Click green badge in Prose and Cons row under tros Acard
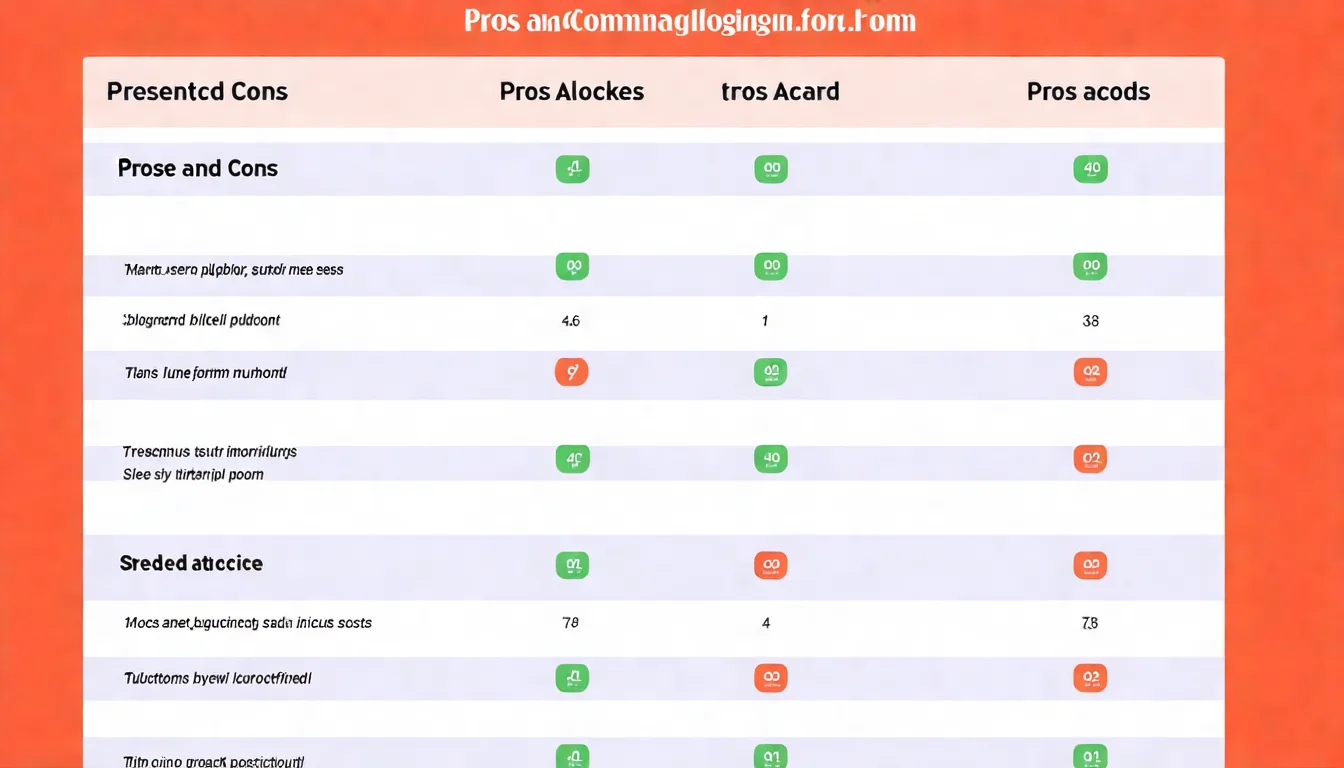The image size is (1344, 768). point(771,169)
